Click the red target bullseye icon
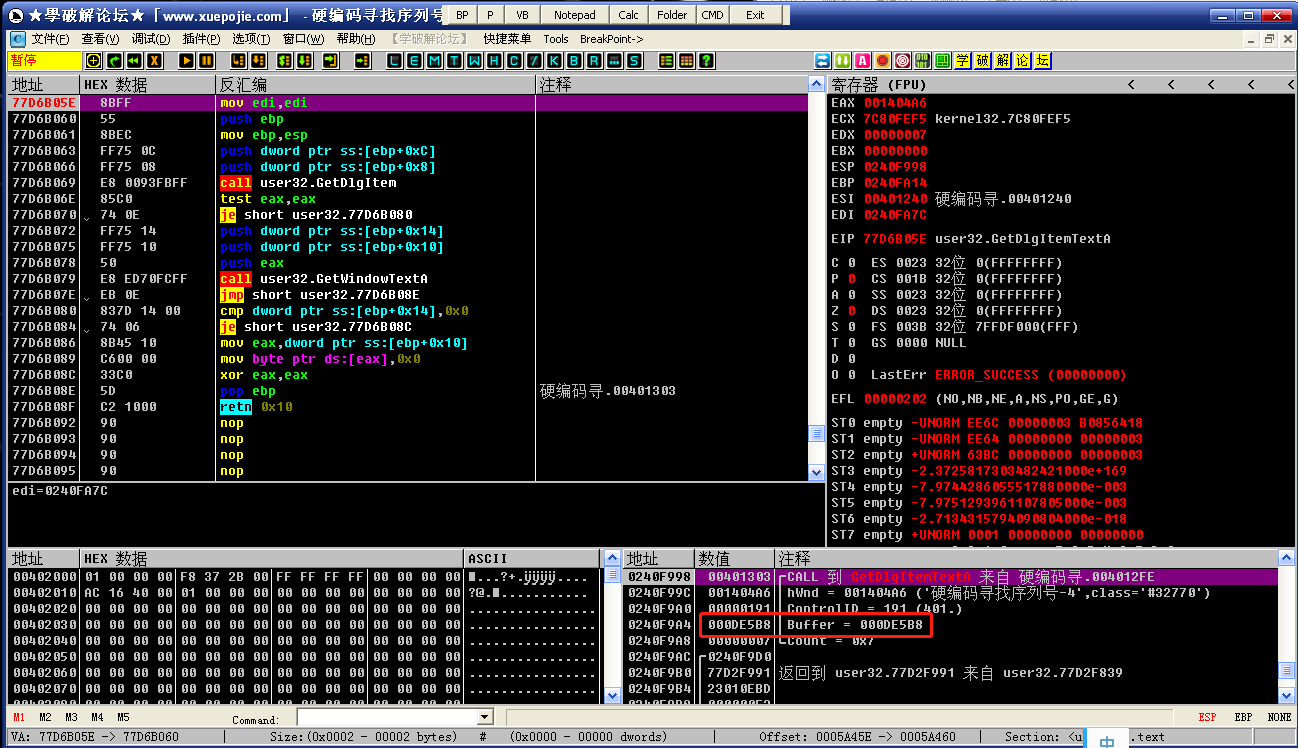The height and width of the screenshot is (748, 1298). pos(902,61)
